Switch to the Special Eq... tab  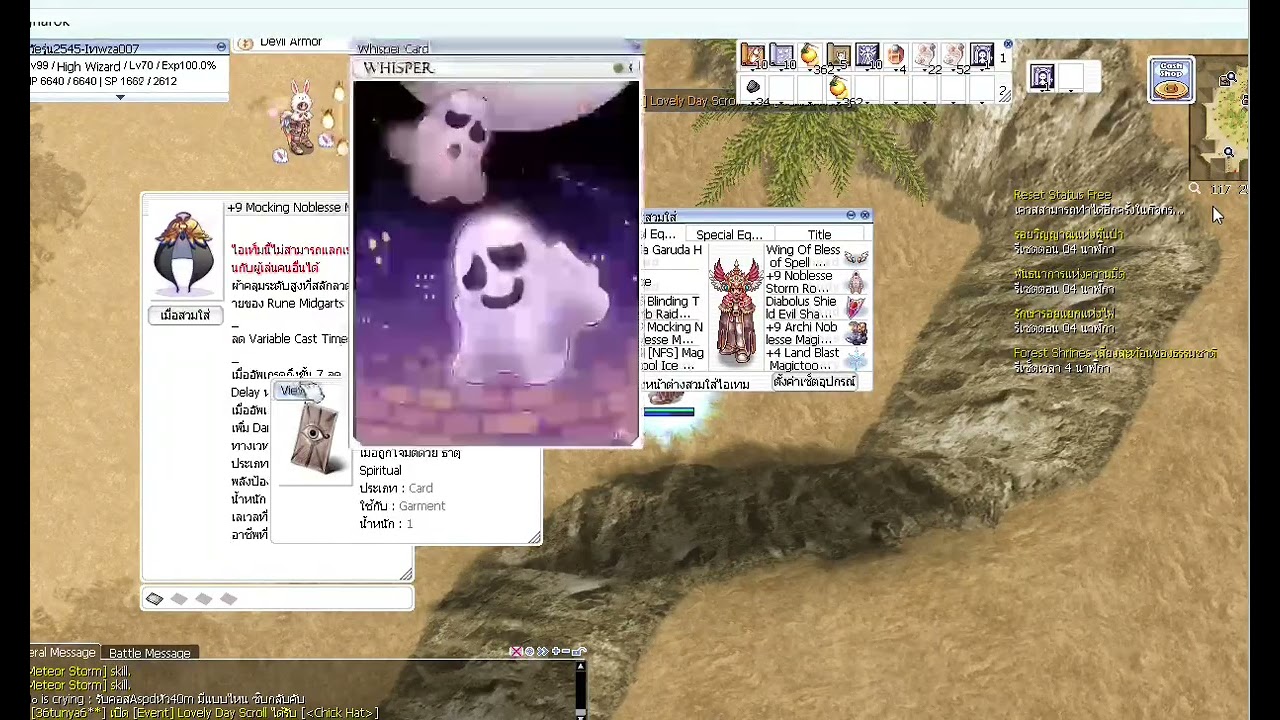click(729, 235)
